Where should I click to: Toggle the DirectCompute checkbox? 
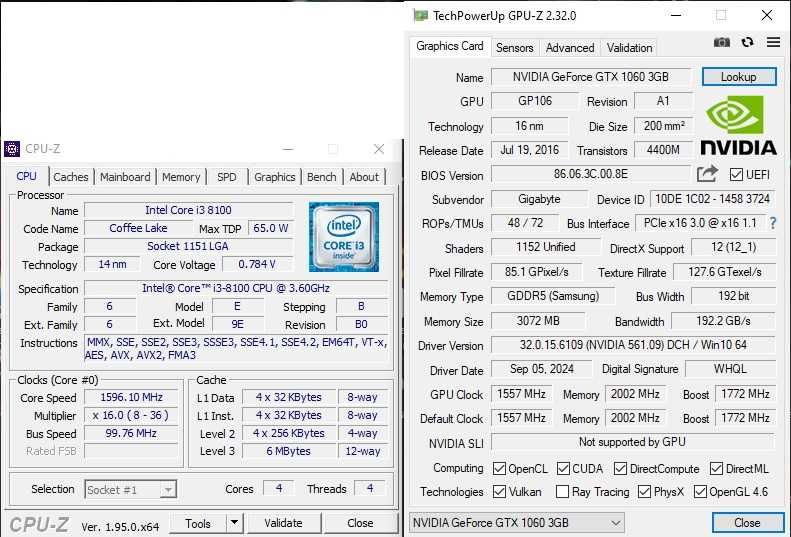click(x=620, y=469)
